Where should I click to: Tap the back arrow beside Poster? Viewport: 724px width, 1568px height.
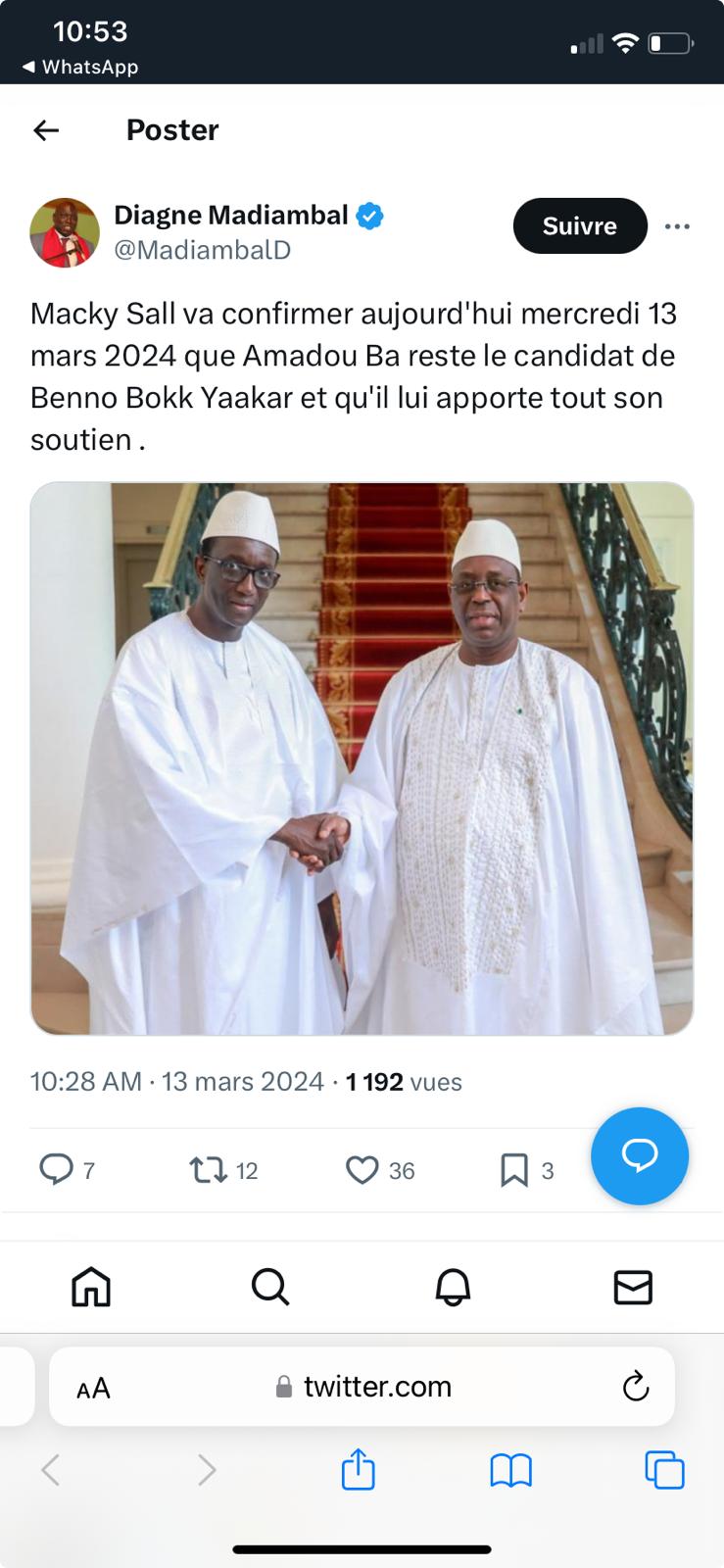click(46, 130)
